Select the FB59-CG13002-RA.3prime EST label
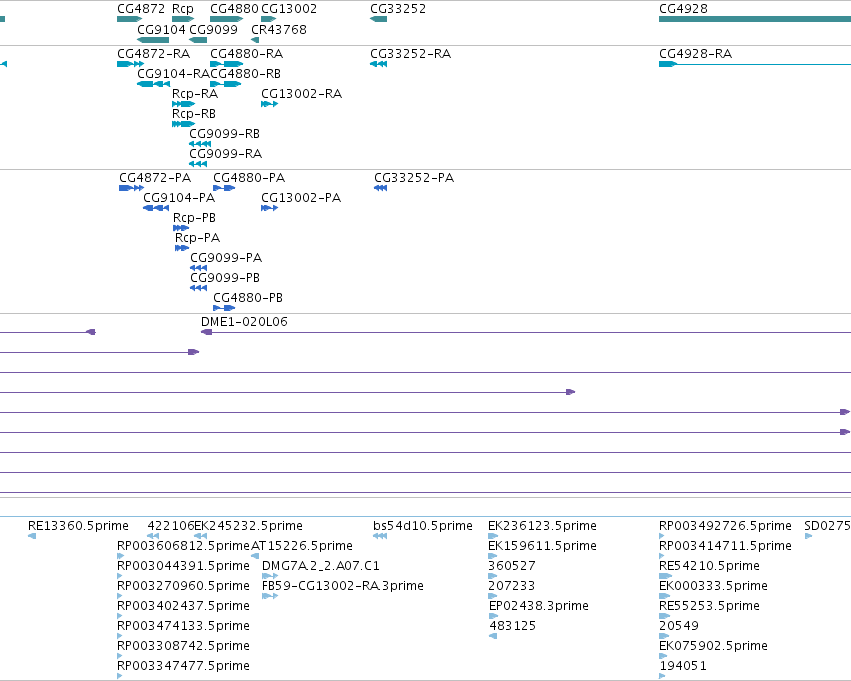Image resolution: width=851 pixels, height=681 pixels. (343, 586)
